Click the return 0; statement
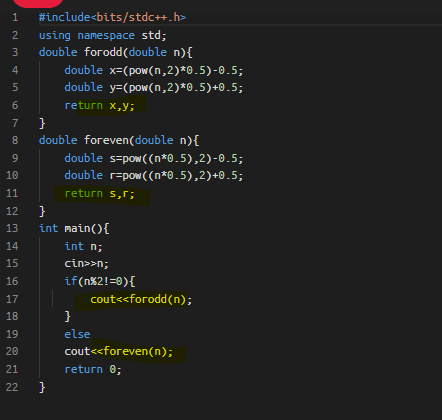 point(93,369)
